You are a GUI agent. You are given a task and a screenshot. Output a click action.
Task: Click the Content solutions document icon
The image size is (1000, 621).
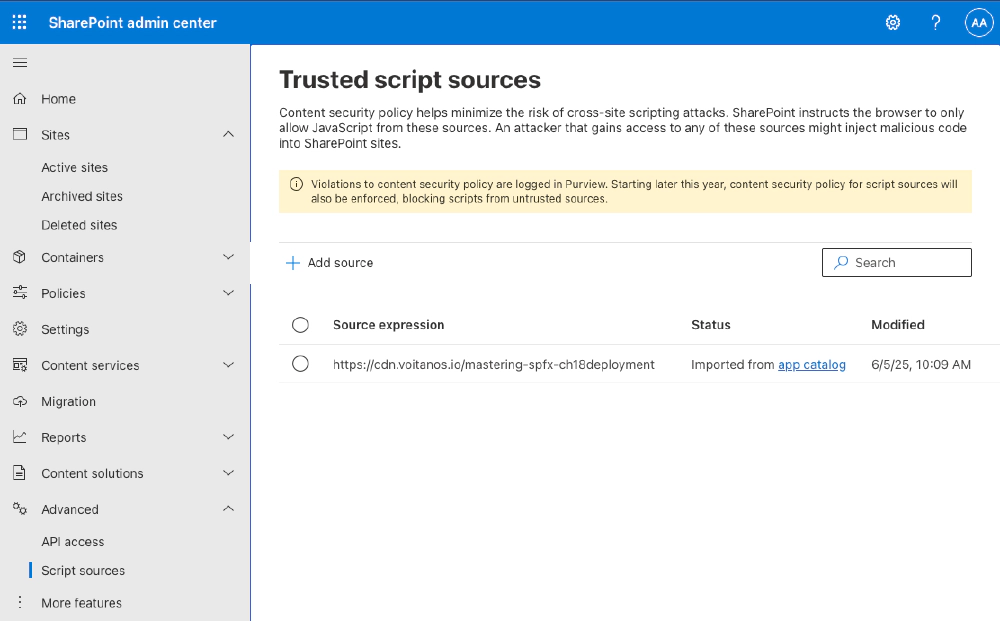[x=20, y=473]
